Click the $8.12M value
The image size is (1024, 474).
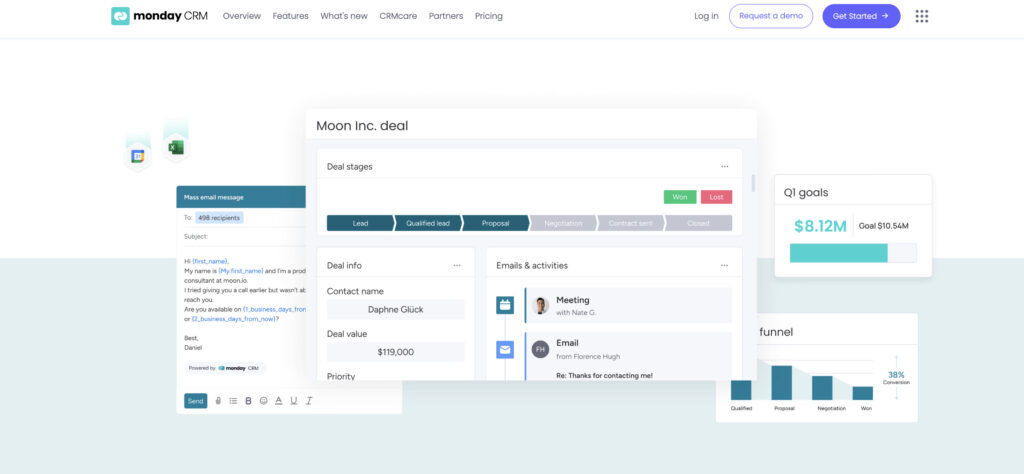(820, 226)
